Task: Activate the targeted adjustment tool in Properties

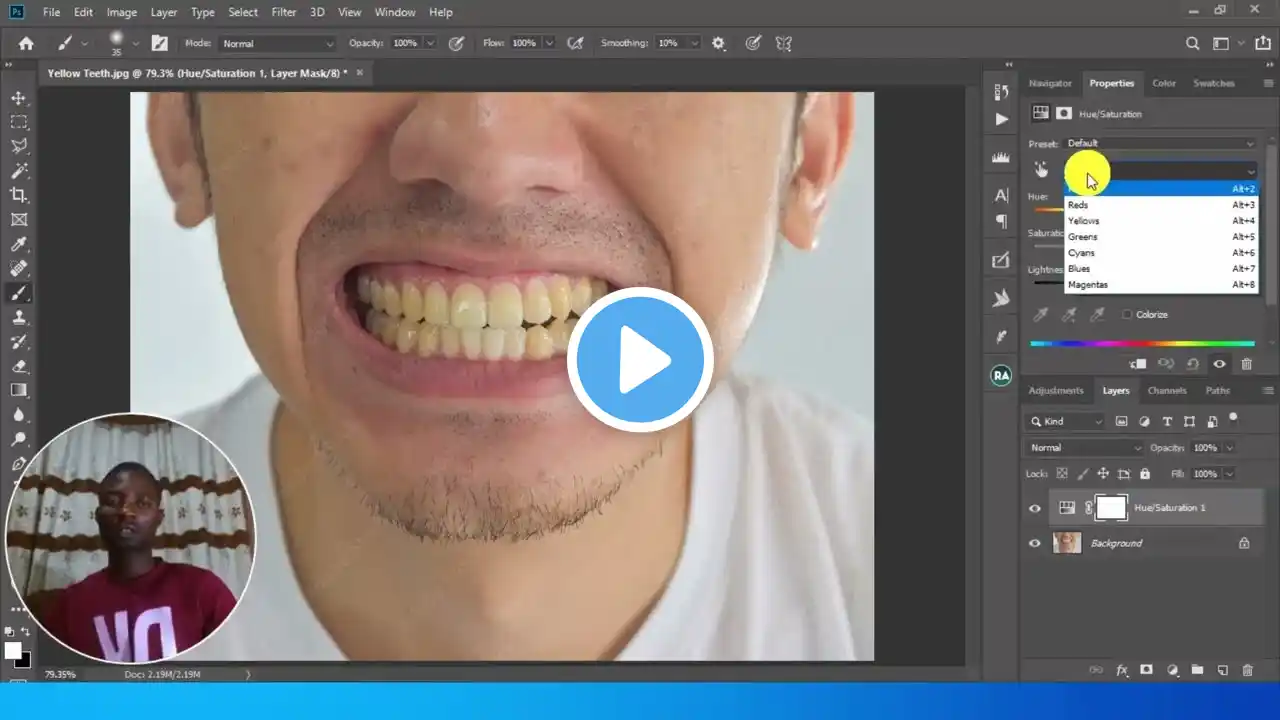Action: (1041, 168)
